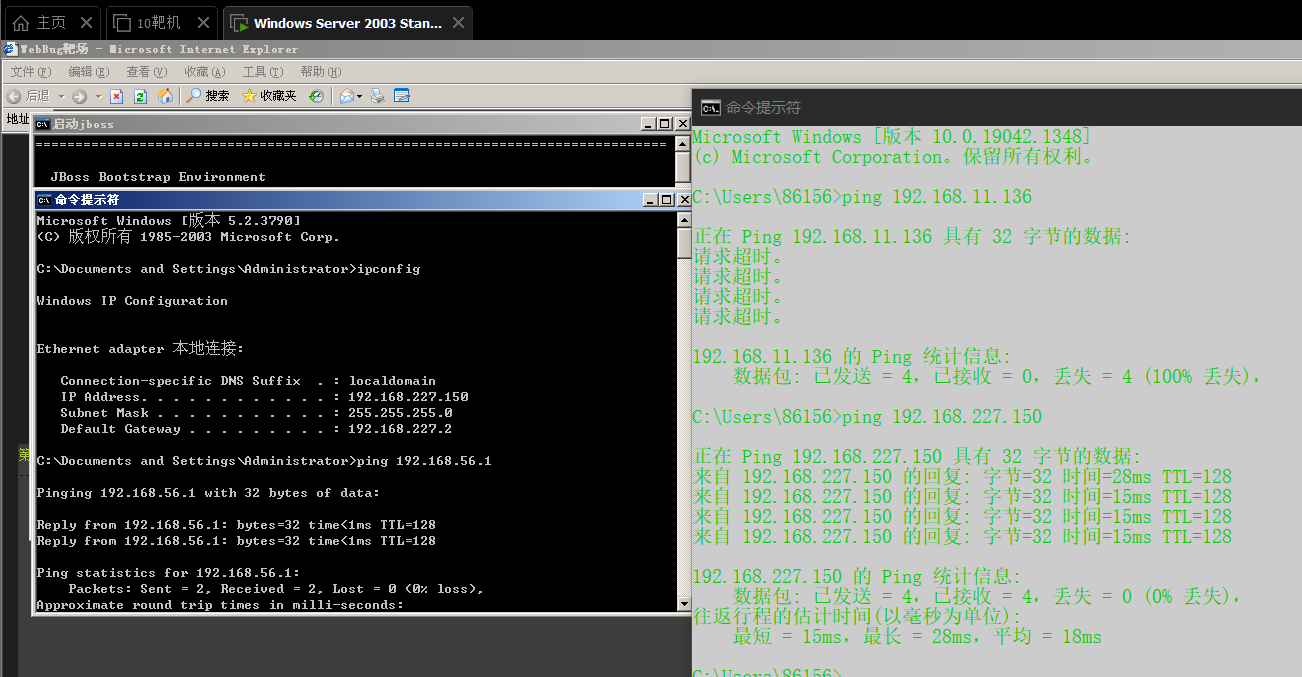Click the IE home page icon

(165, 96)
